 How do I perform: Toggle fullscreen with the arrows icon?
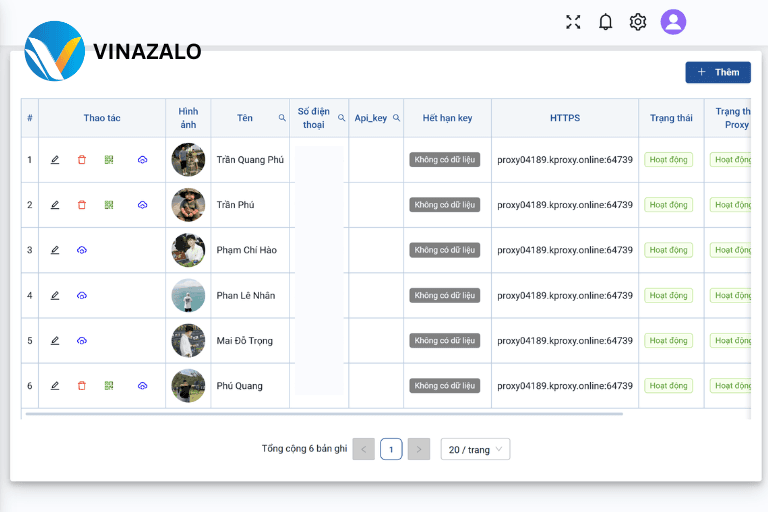(x=573, y=22)
